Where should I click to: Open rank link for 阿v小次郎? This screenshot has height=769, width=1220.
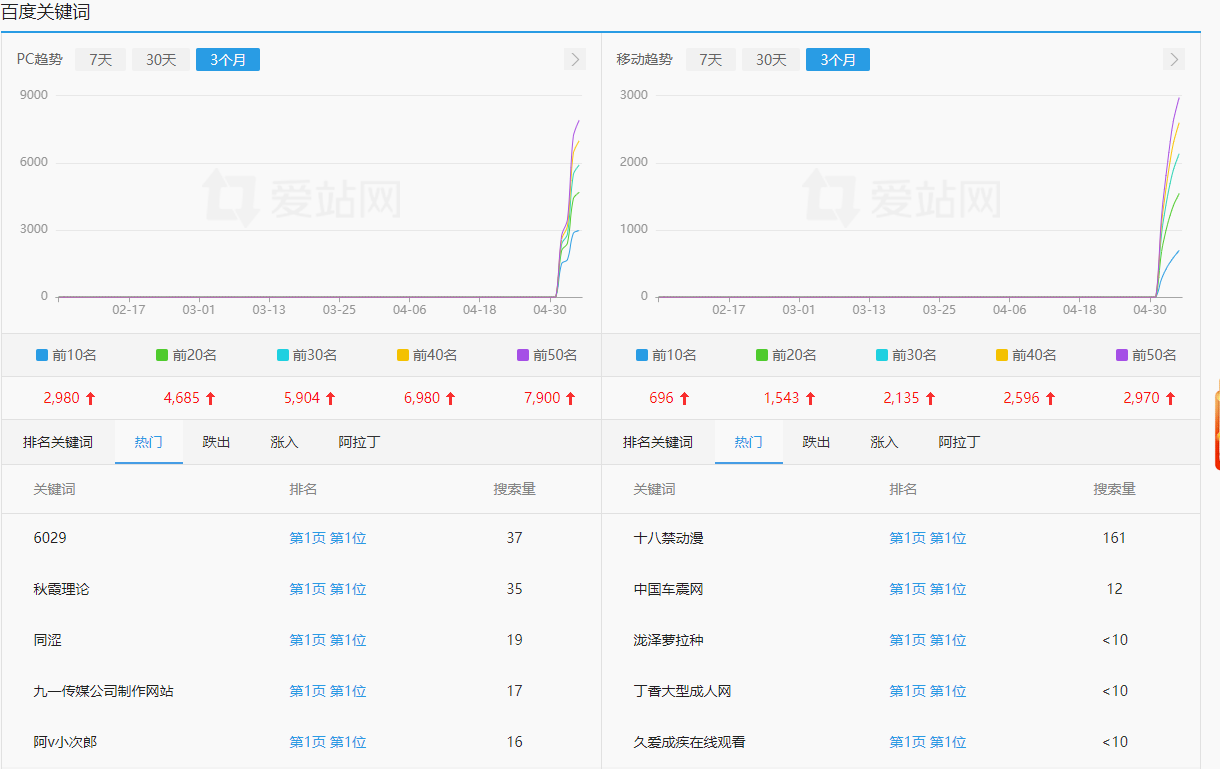click(328, 742)
